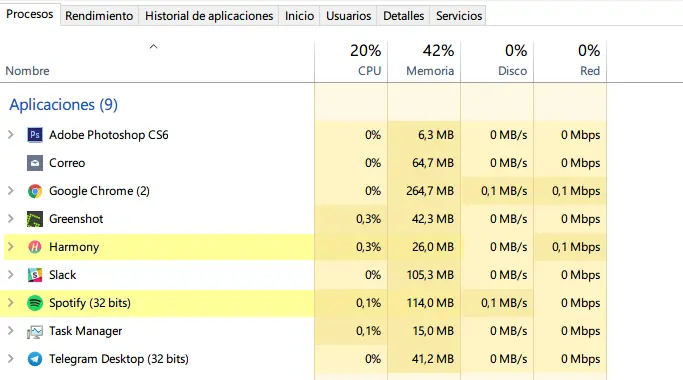Viewport: 683px width, 380px height.
Task: Click the Slack app icon
Action: tap(35, 275)
